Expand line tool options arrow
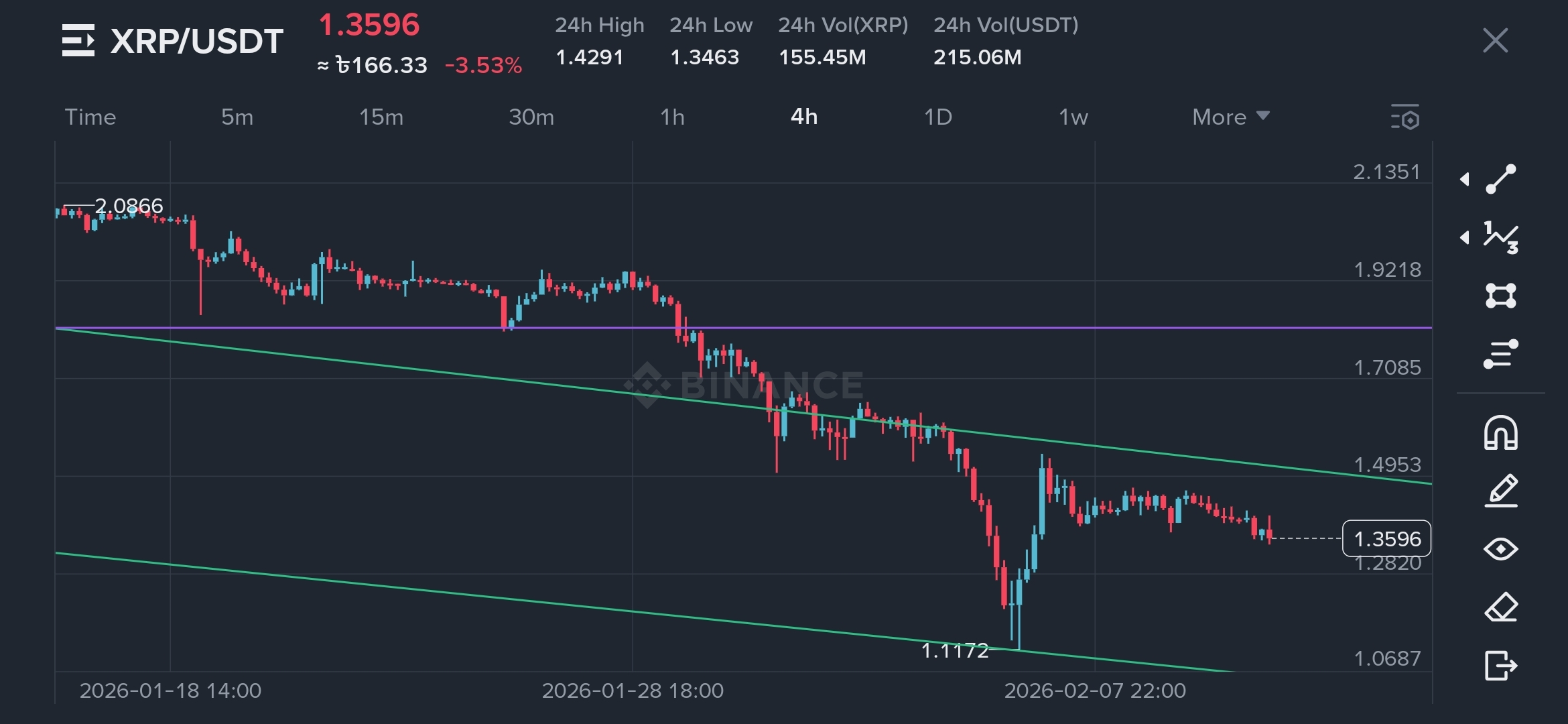Viewport: 1568px width, 724px height. pyautogui.click(x=1465, y=179)
